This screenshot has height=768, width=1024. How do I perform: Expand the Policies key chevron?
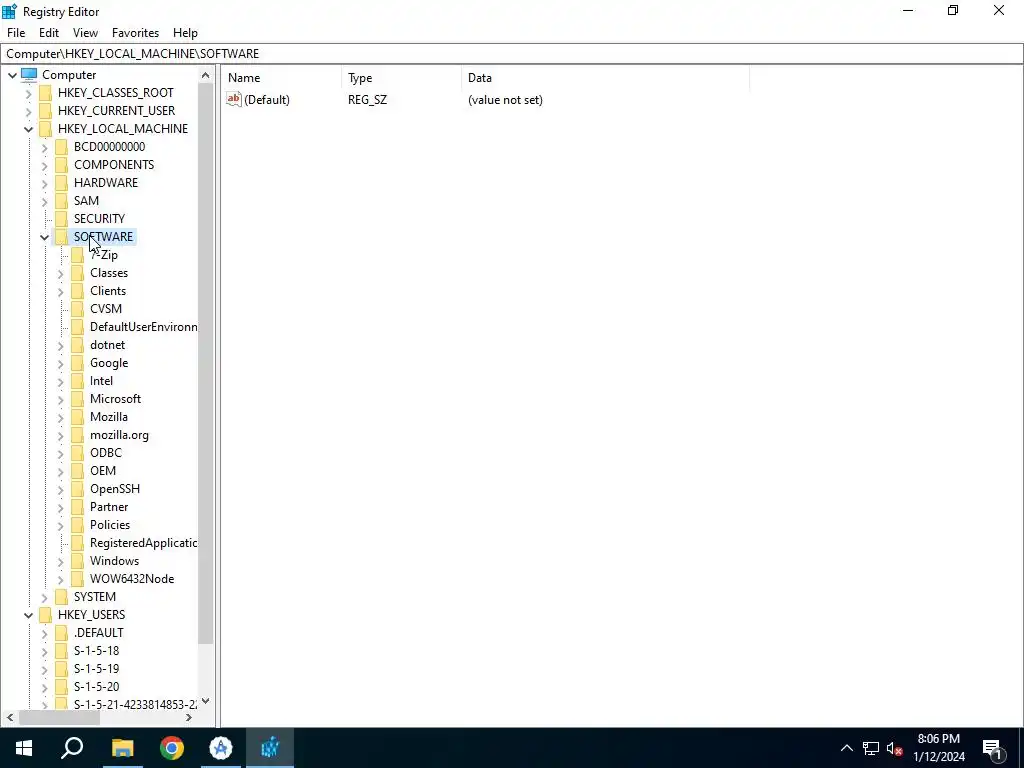point(61,525)
